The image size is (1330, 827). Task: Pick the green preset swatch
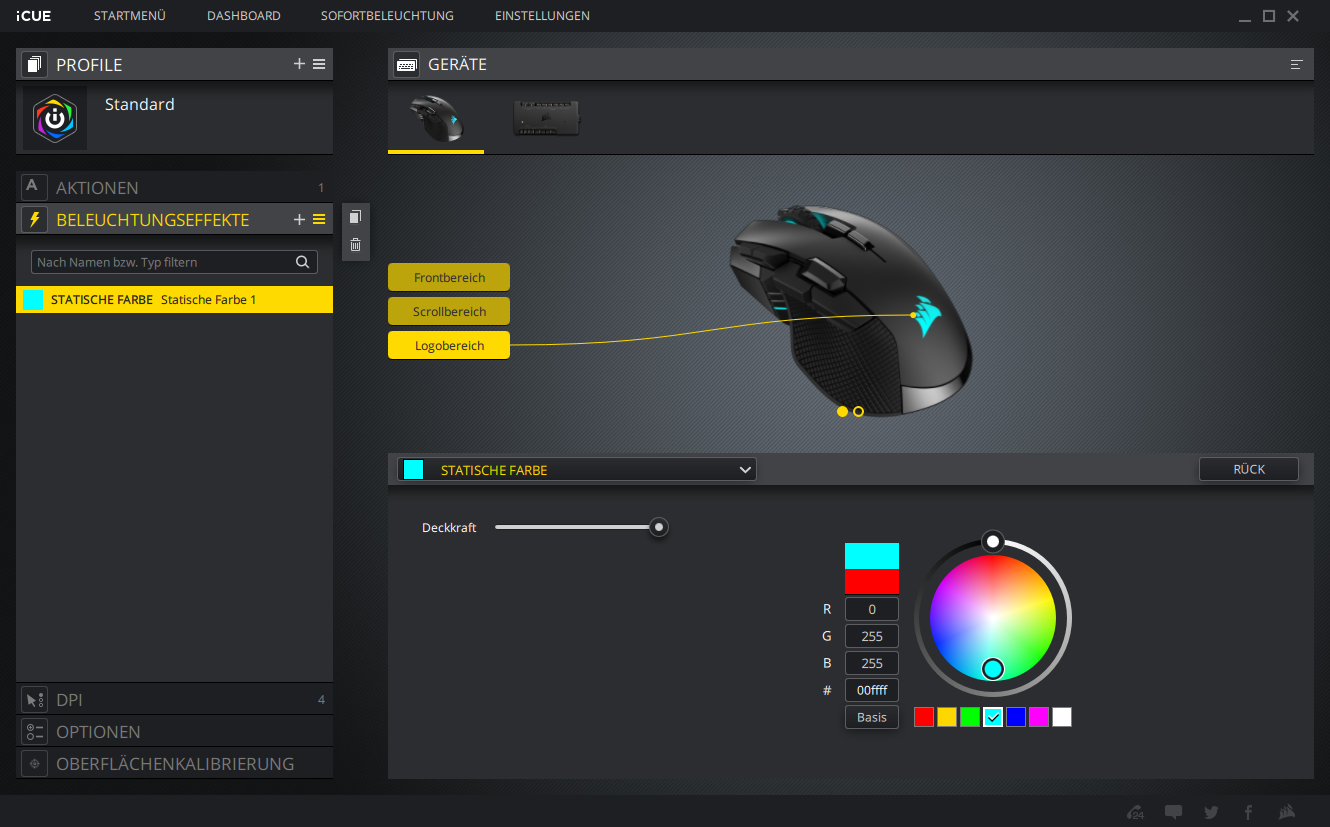pos(970,717)
